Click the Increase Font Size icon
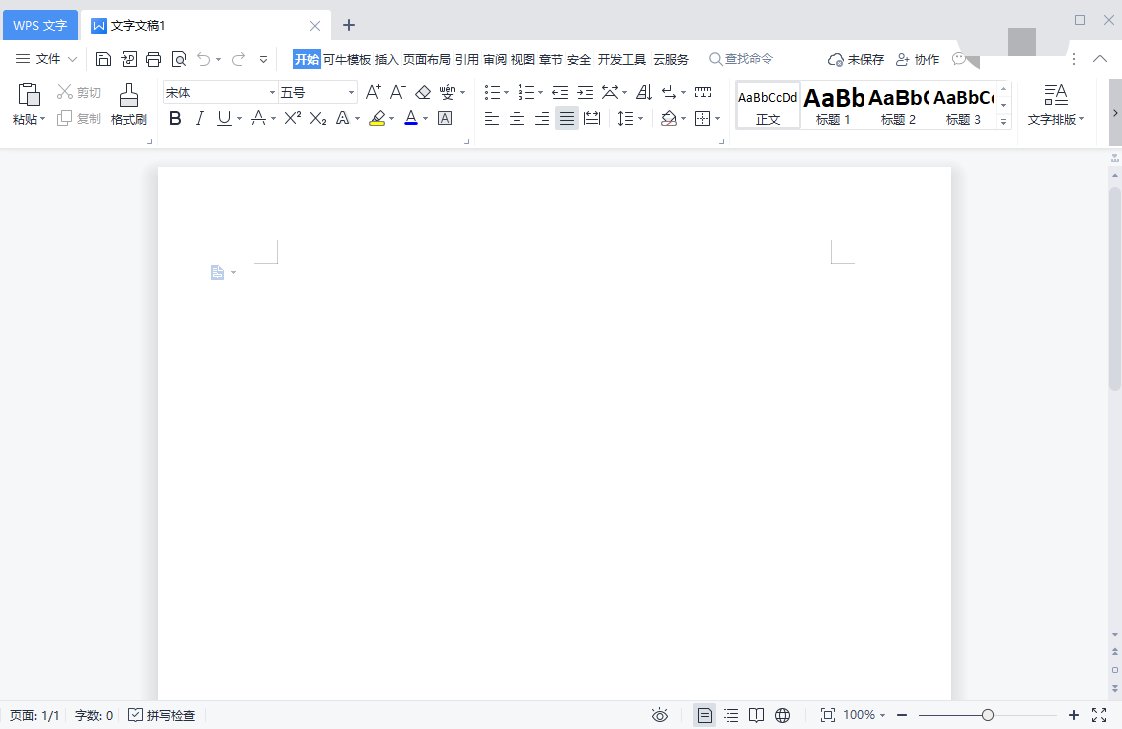1122x729 pixels. click(373, 92)
